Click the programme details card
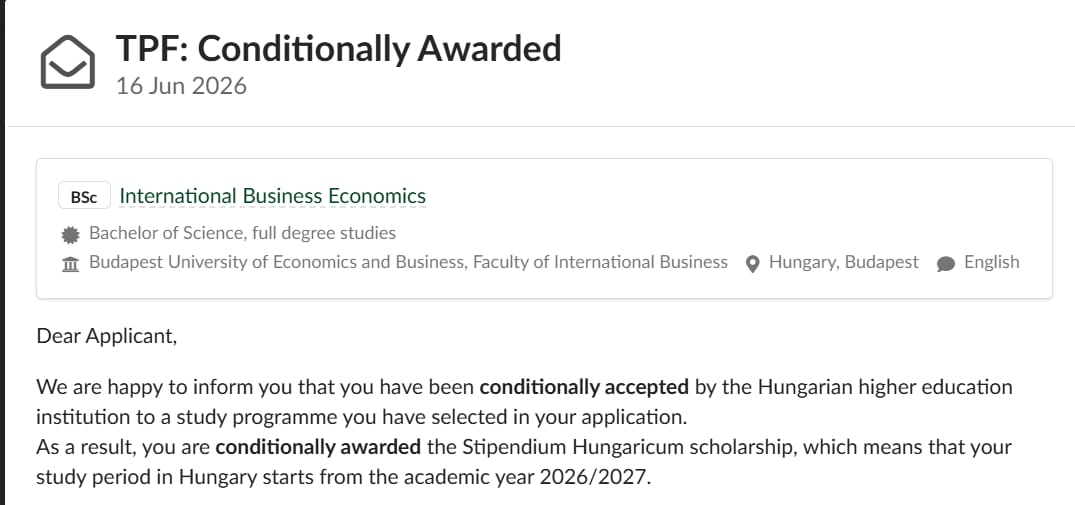Screen dimensions: 1075x505 pyautogui.click(x=544, y=229)
